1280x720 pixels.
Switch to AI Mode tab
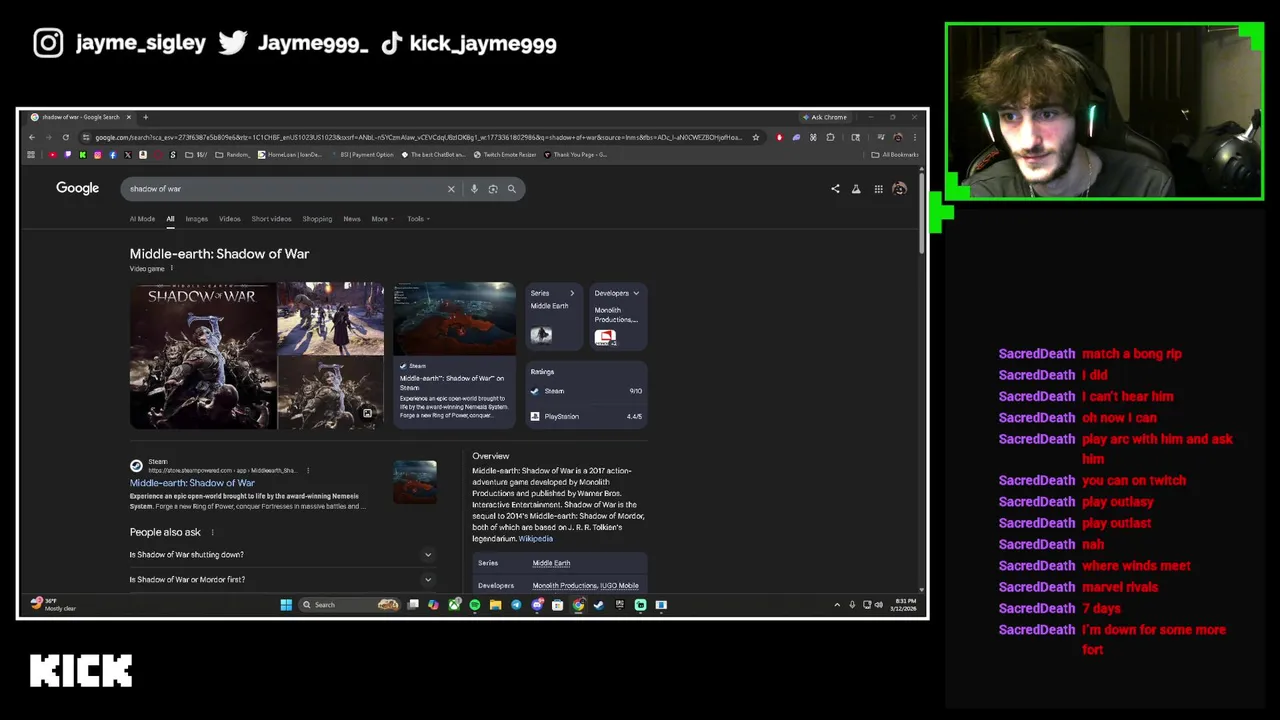click(142, 219)
